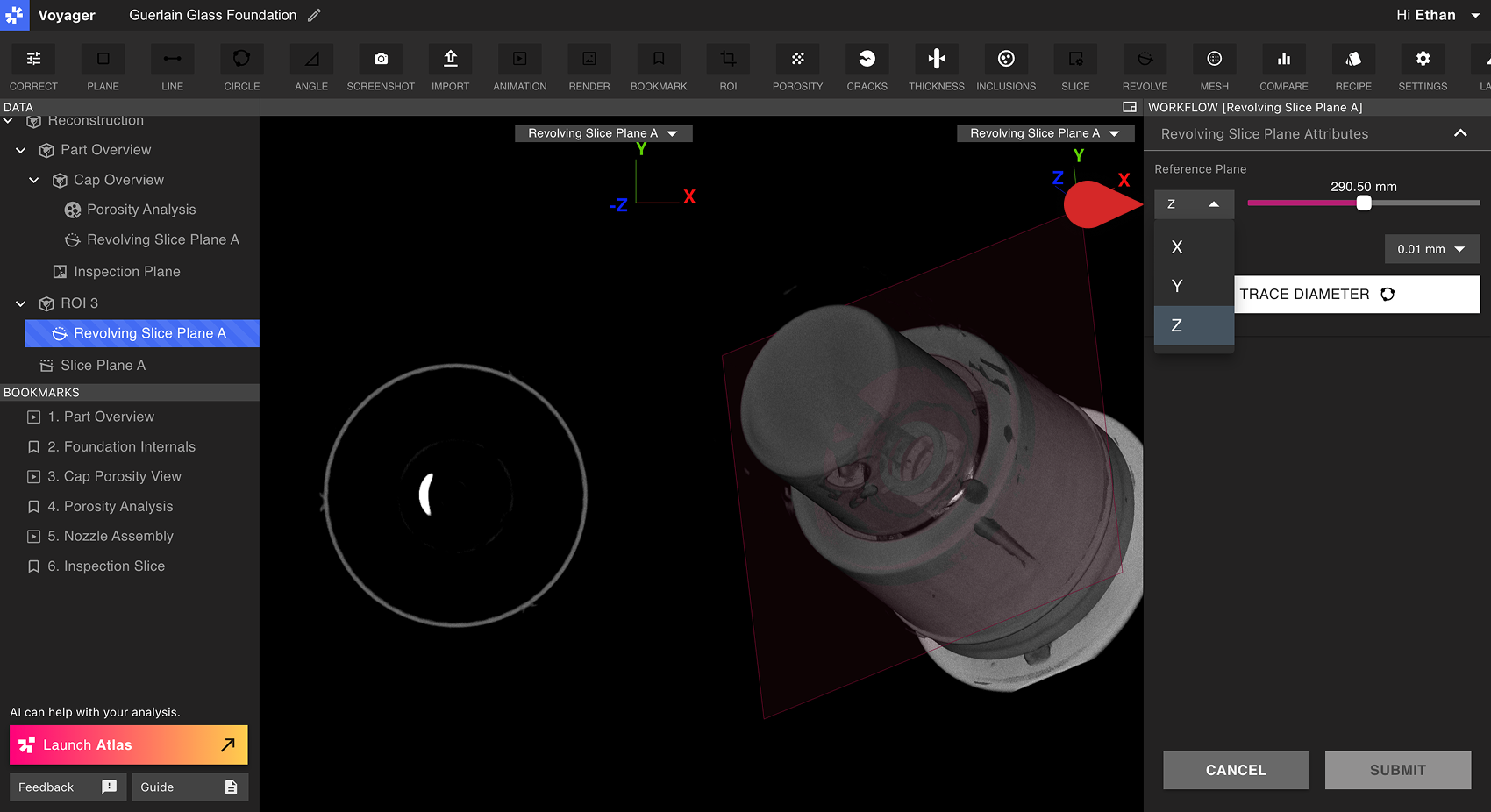Screen dimensions: 1491x812
Task: Click the Cancel button
Action: [x=1236, y=770]
